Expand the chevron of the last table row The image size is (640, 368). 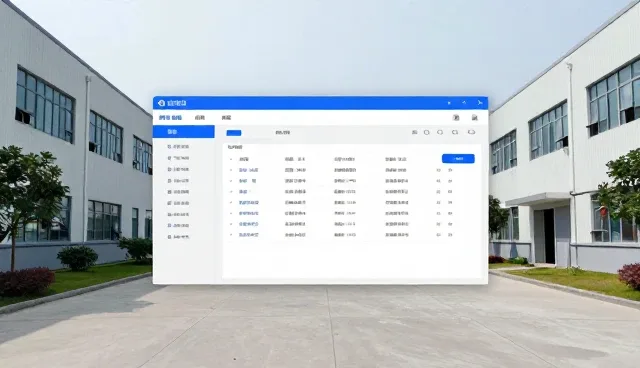(231, 235)
